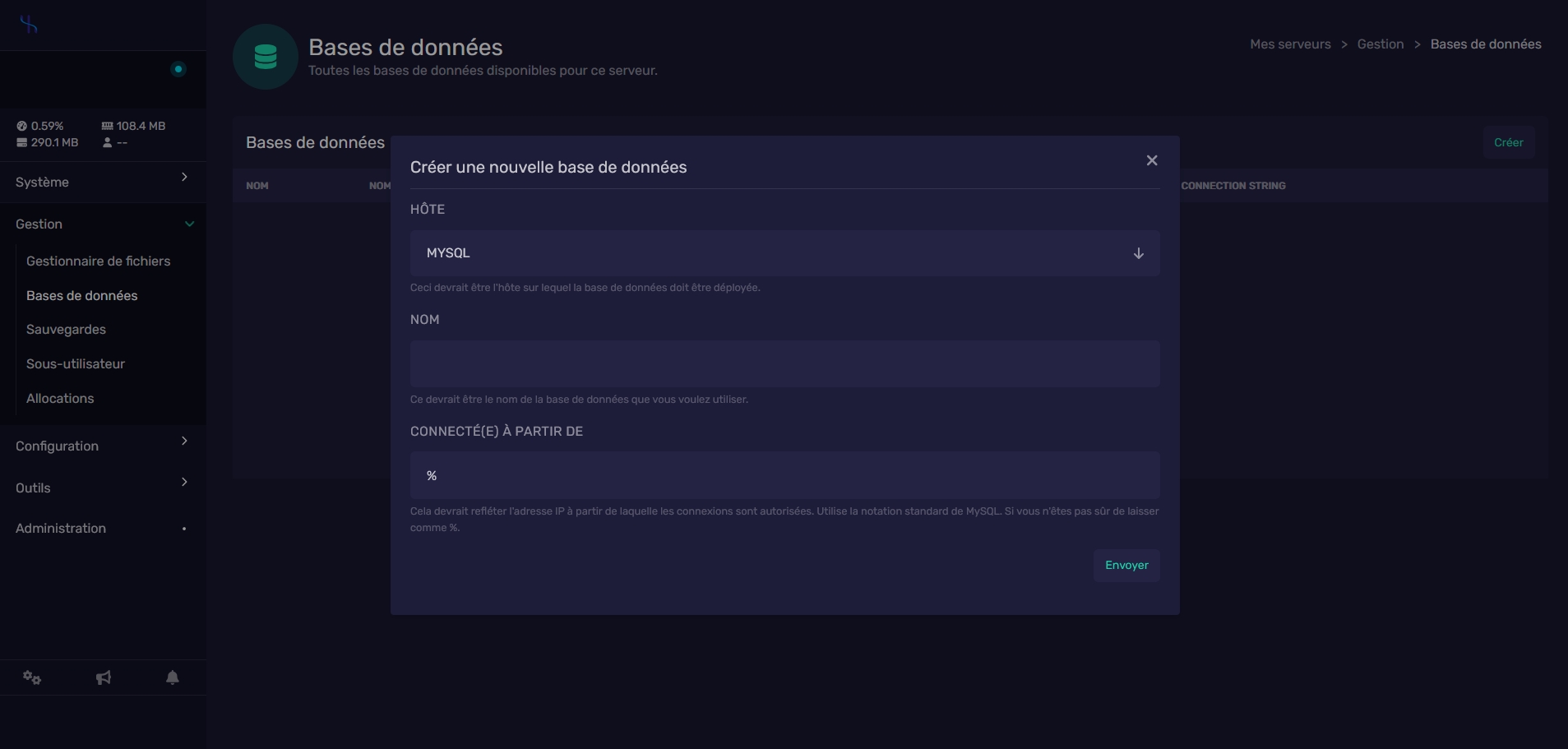Image resolution: width=1568 pixels, height=749 pixels.
Task: Go to Sauvegardes in sidebar
Action: 66,329
